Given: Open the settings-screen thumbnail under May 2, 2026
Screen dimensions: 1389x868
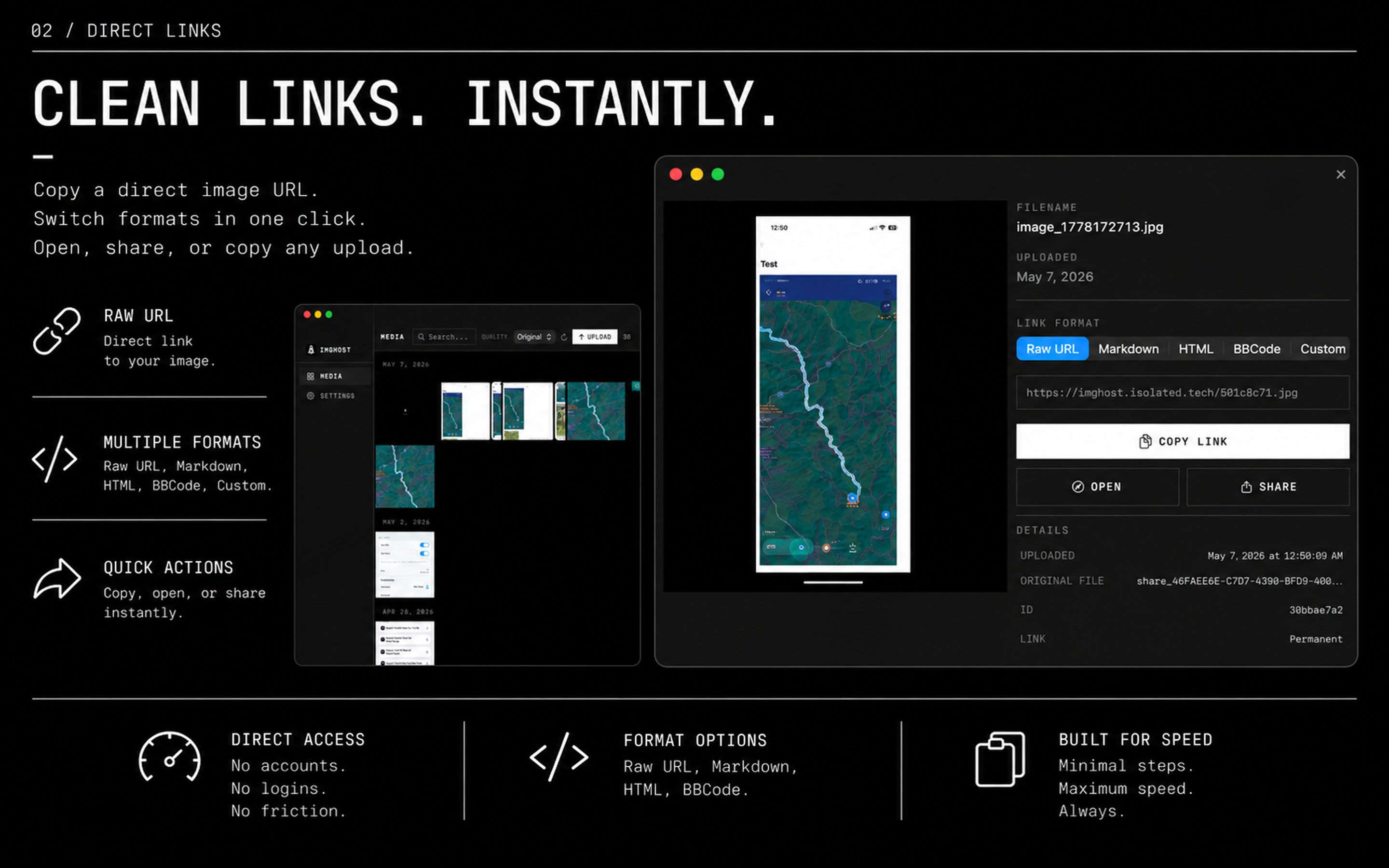Looking at the screenshot, I should (x=405, y=565).
